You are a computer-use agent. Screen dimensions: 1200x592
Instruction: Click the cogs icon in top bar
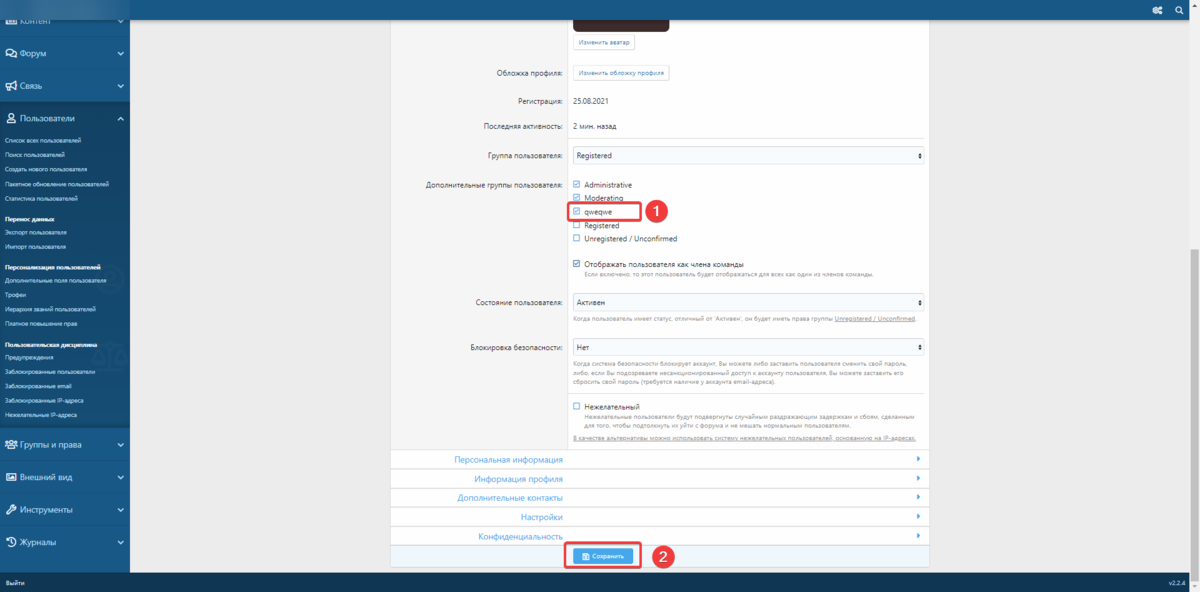click(1157, 10)
